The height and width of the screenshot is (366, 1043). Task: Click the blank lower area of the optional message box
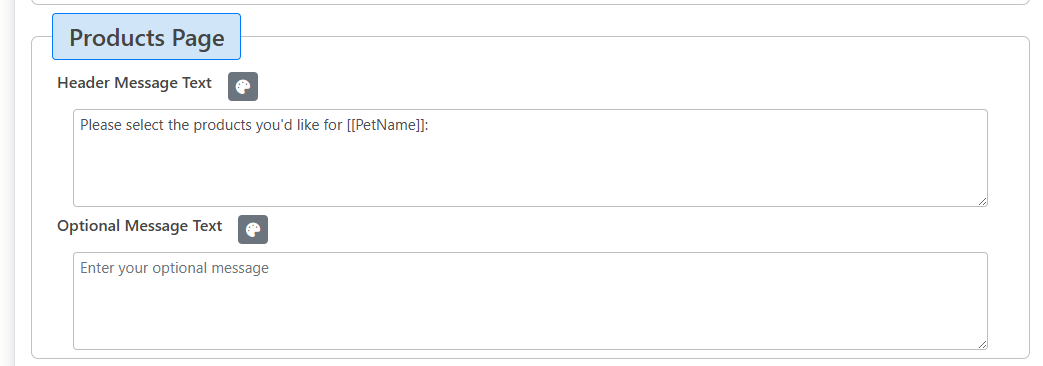click(x=530, y=314)
